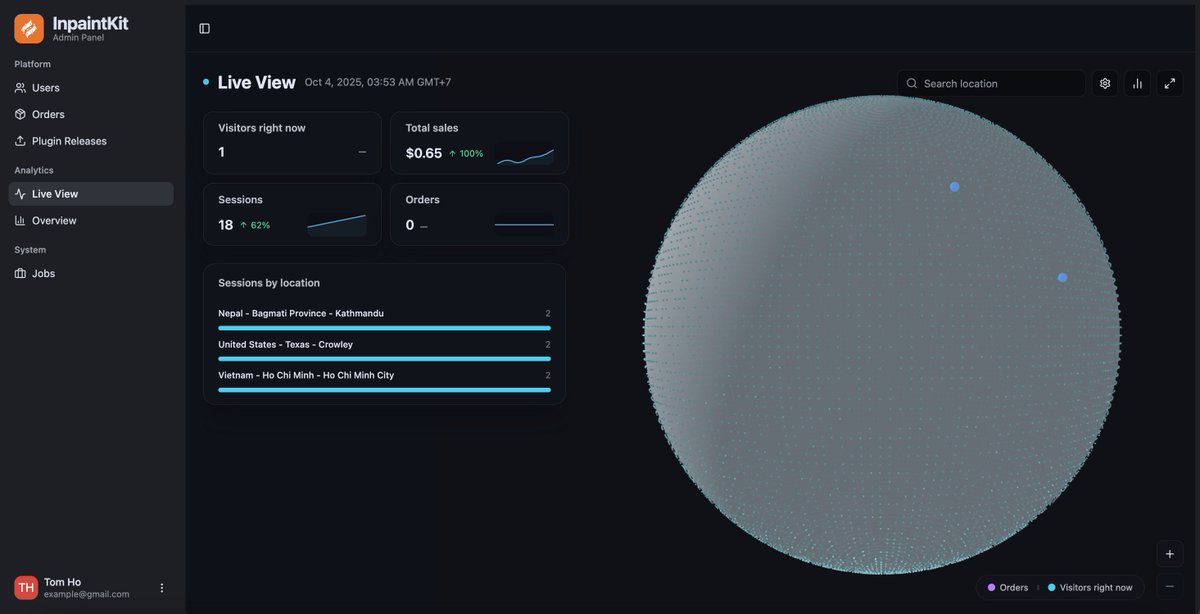The width and height of the screenshot is (1200, 614).
Task: Select Live View in Analytics
Action: (91, 194)
